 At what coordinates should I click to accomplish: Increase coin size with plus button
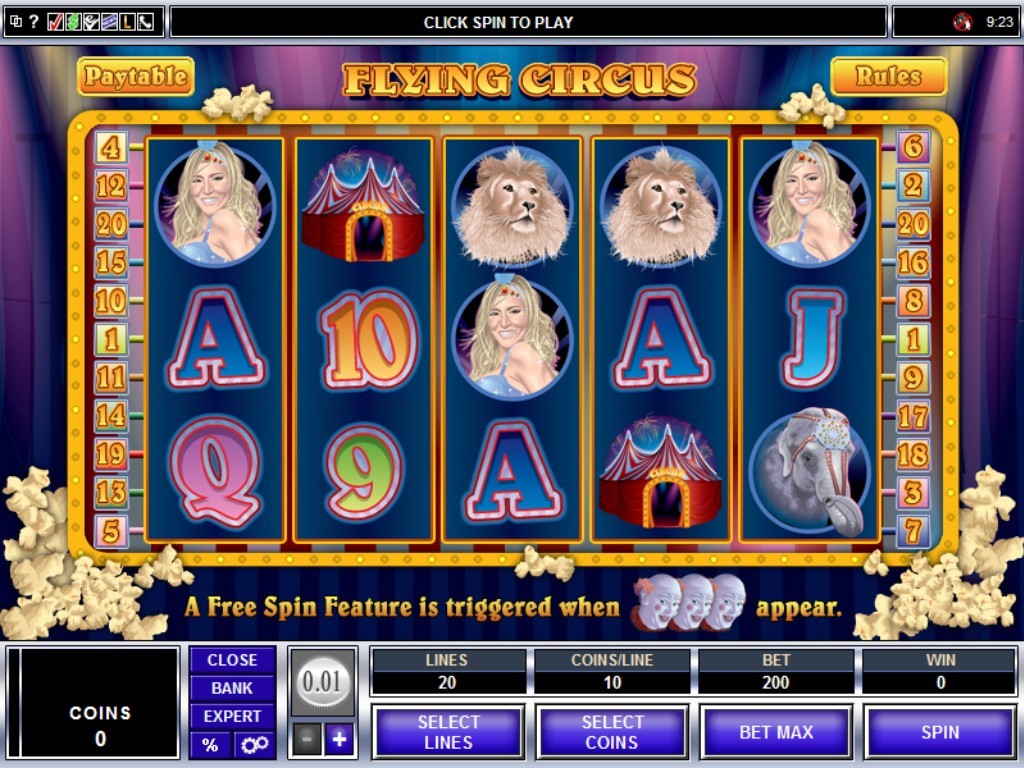pyautogui.click(x=339, y=739)
